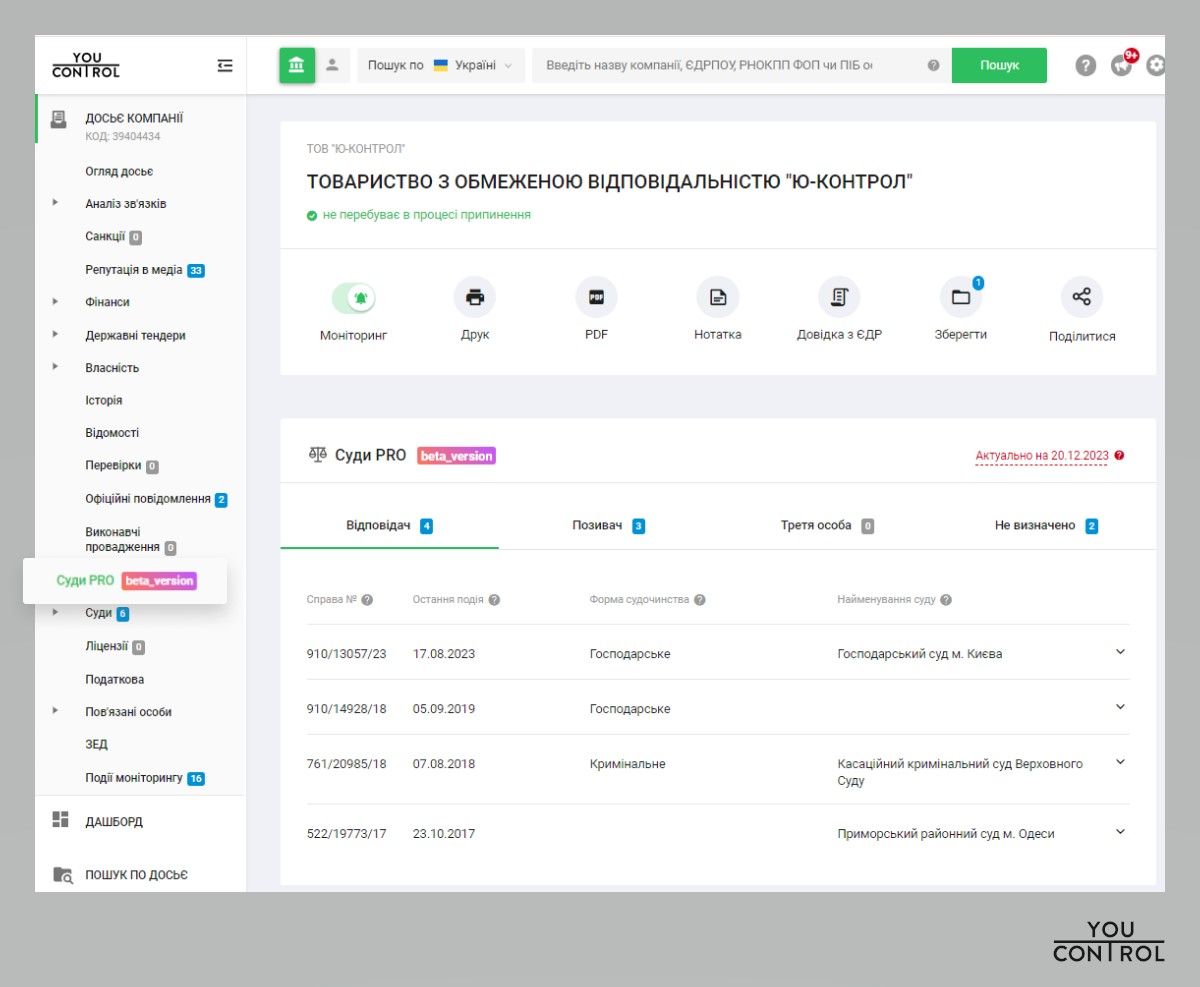Switch search to company mode (bank icon)
This screenshot has width=1200, height=987.
point(297,65)
